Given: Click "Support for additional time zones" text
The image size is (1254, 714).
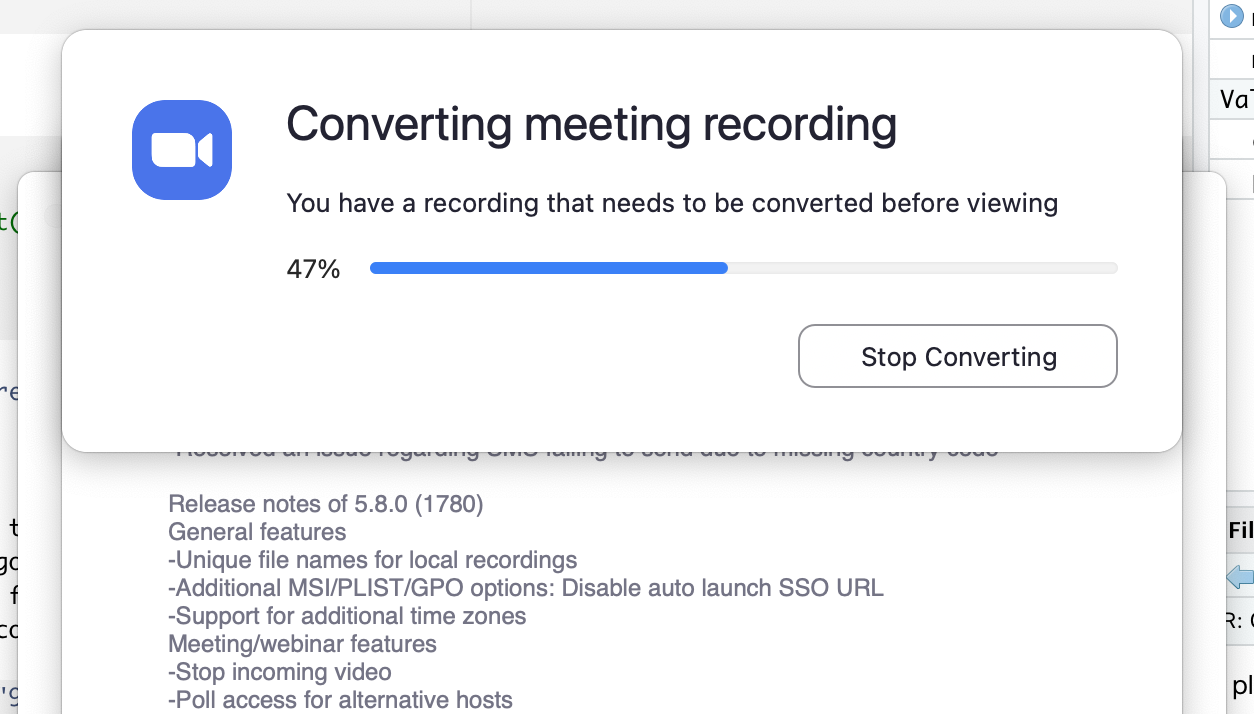Looking at the screenshot, I should tap(347, 616).
